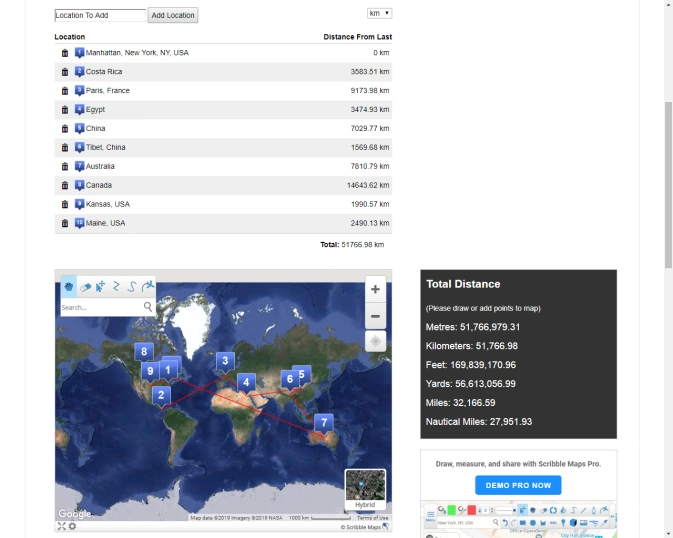Select the flight path tool

click(x=148, y=286)
